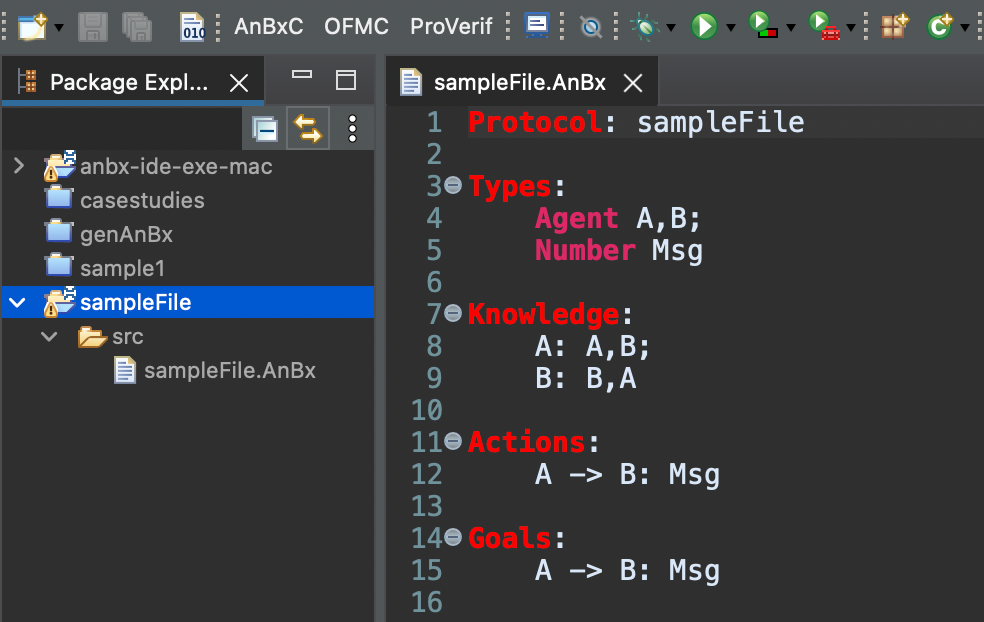This screenshot has width=984, height=622.
Task: Run the OFMC verifier
Action: (356, 27)
